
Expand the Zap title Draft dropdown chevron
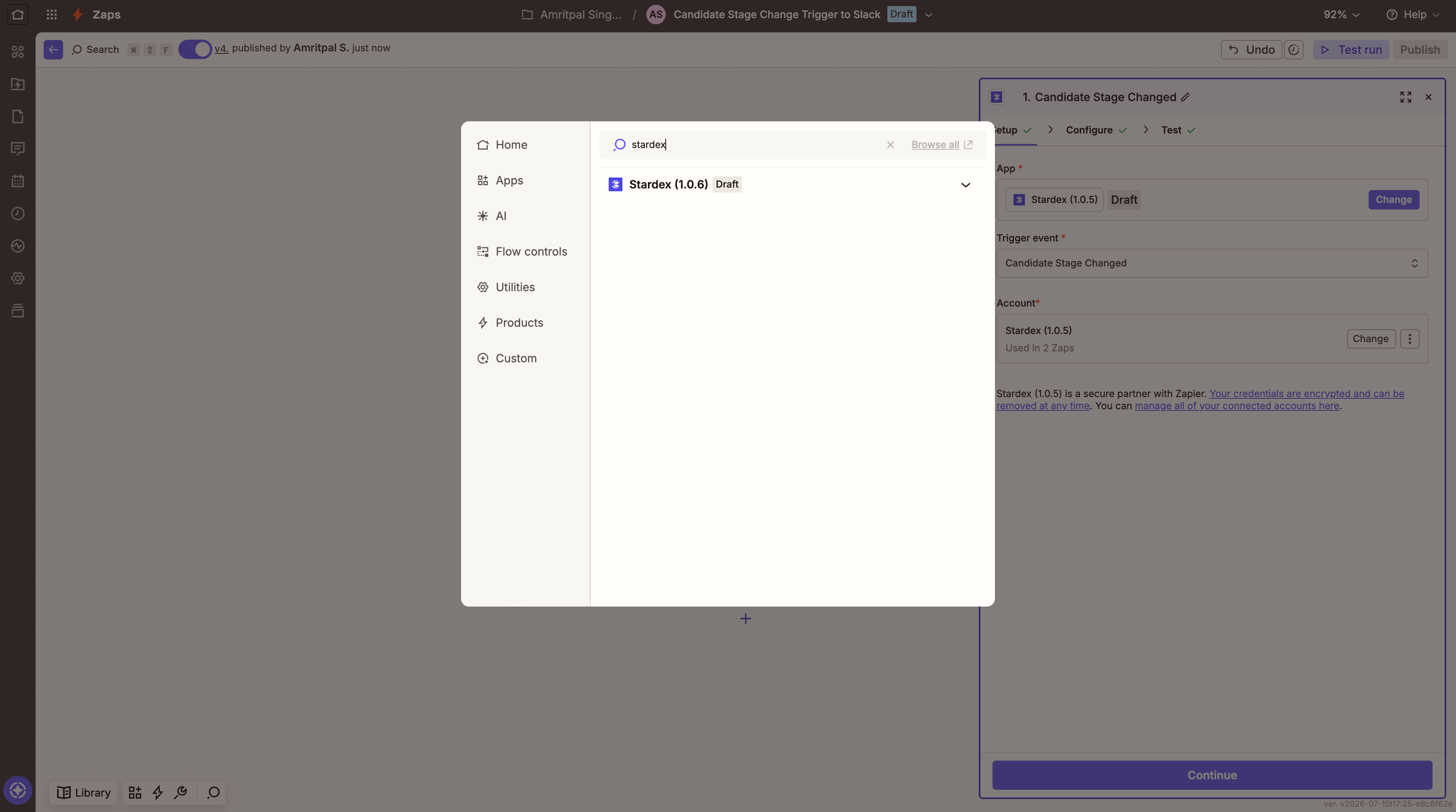pos(928,15)
